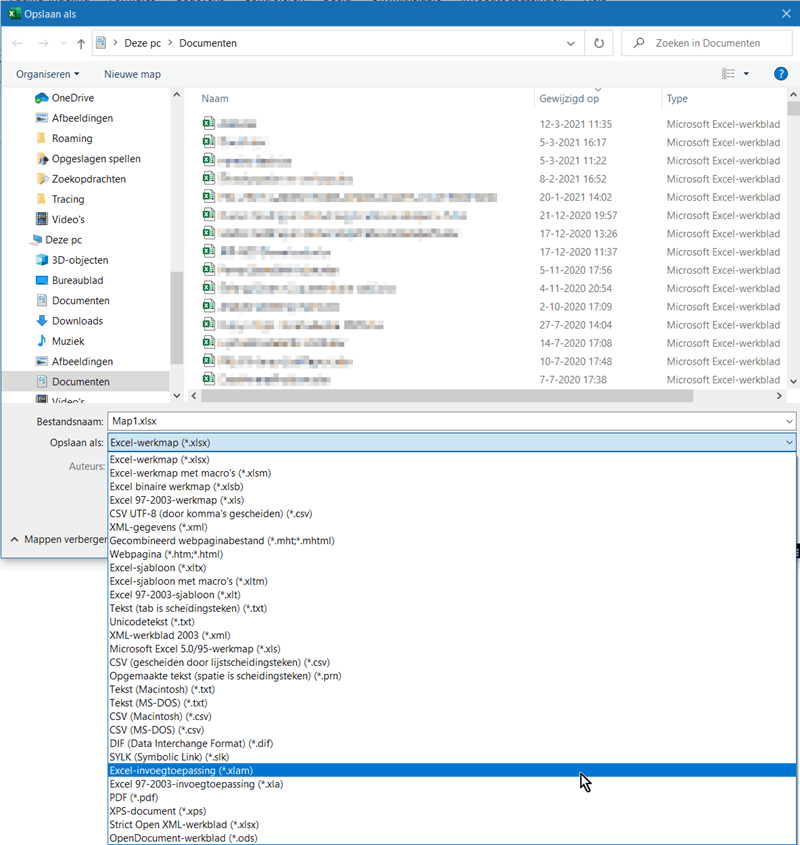The width and height of the screenshot is (800, 845).
Task: Open recent locations dropdown arrow
Action: point(64,43)
